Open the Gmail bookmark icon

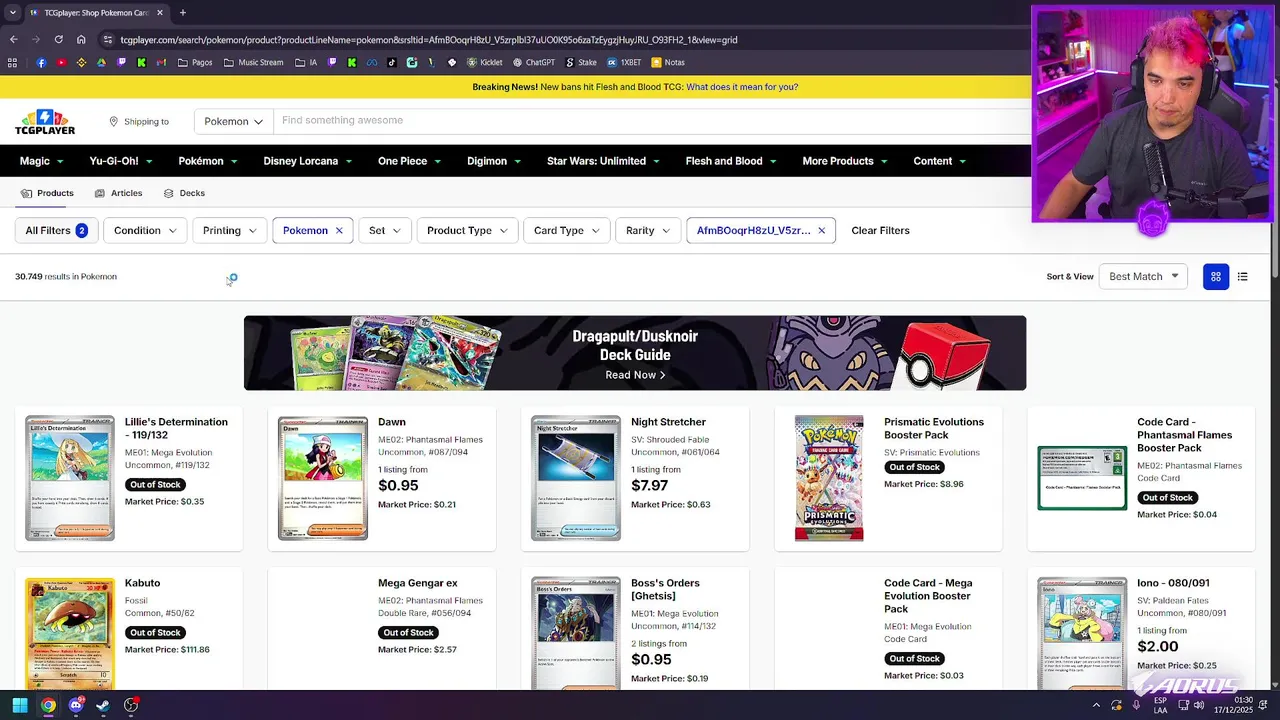click(x=161, y=62)
